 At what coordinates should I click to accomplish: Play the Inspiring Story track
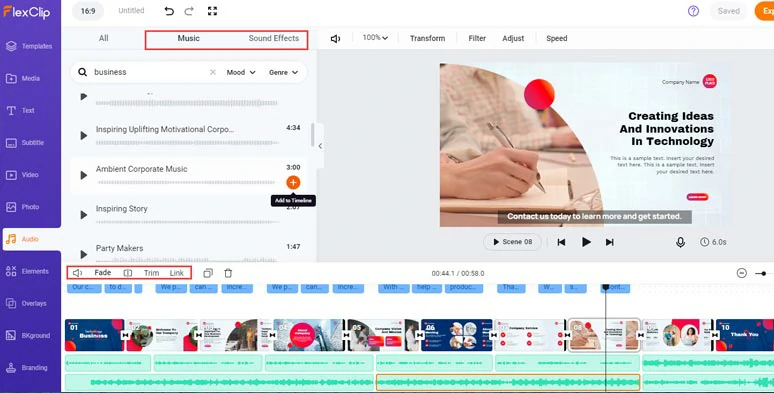point(83,215)
